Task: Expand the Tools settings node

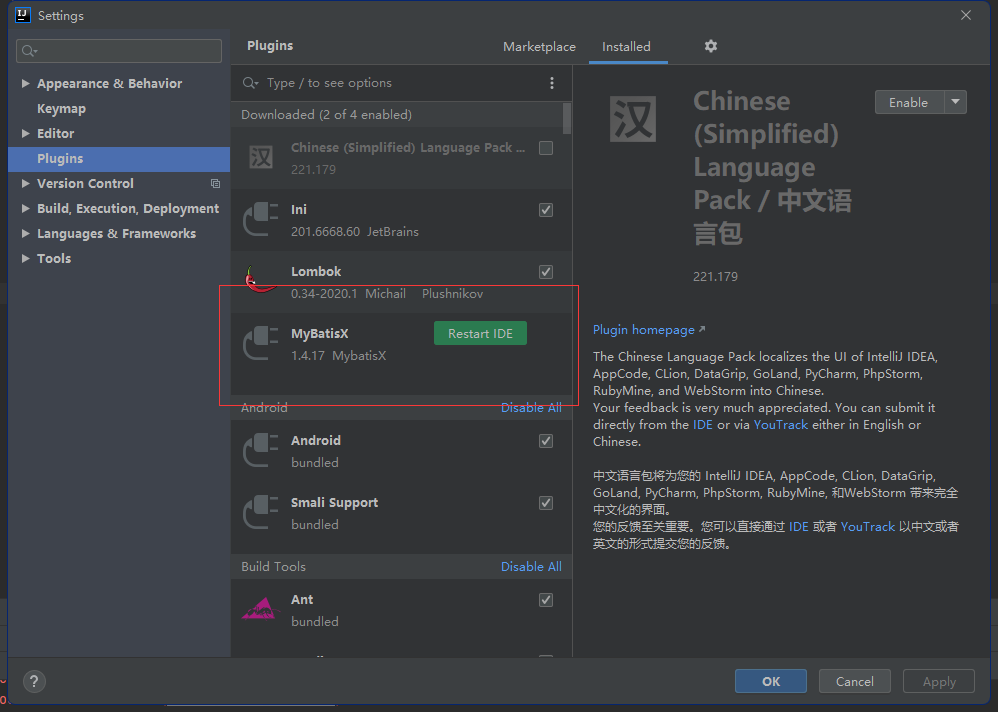Action: point(25,258)
